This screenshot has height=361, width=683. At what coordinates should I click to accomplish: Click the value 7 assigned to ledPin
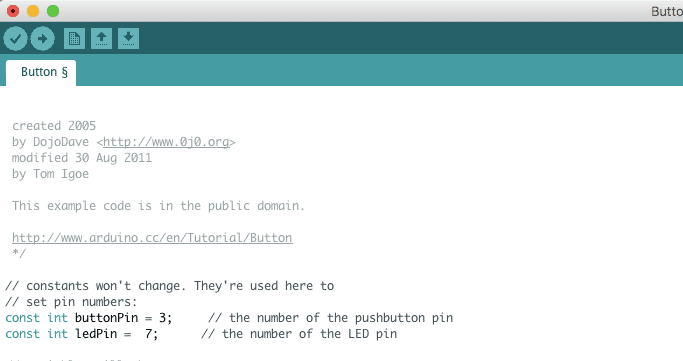click(149, 334)
